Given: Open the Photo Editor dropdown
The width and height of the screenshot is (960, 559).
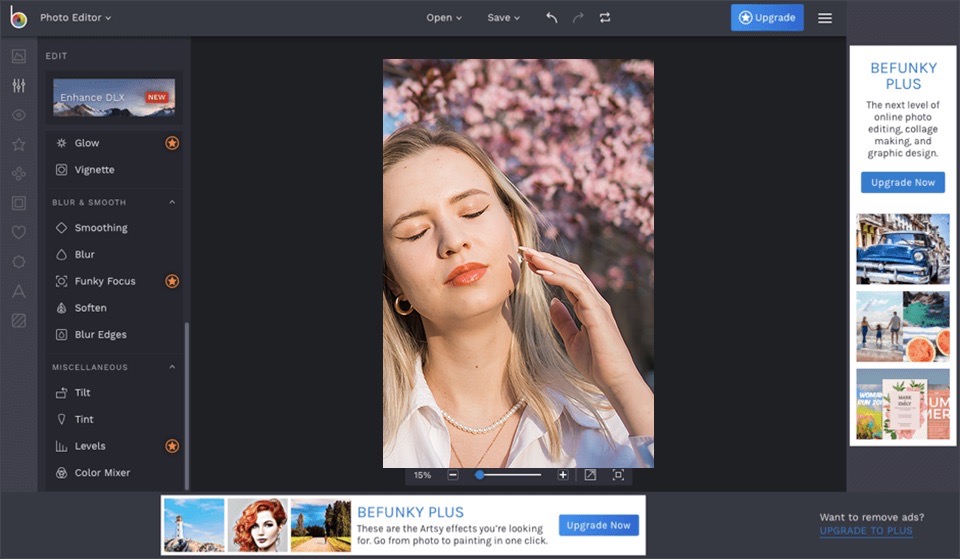Looking at the screenshot, I should click(75, 18).
